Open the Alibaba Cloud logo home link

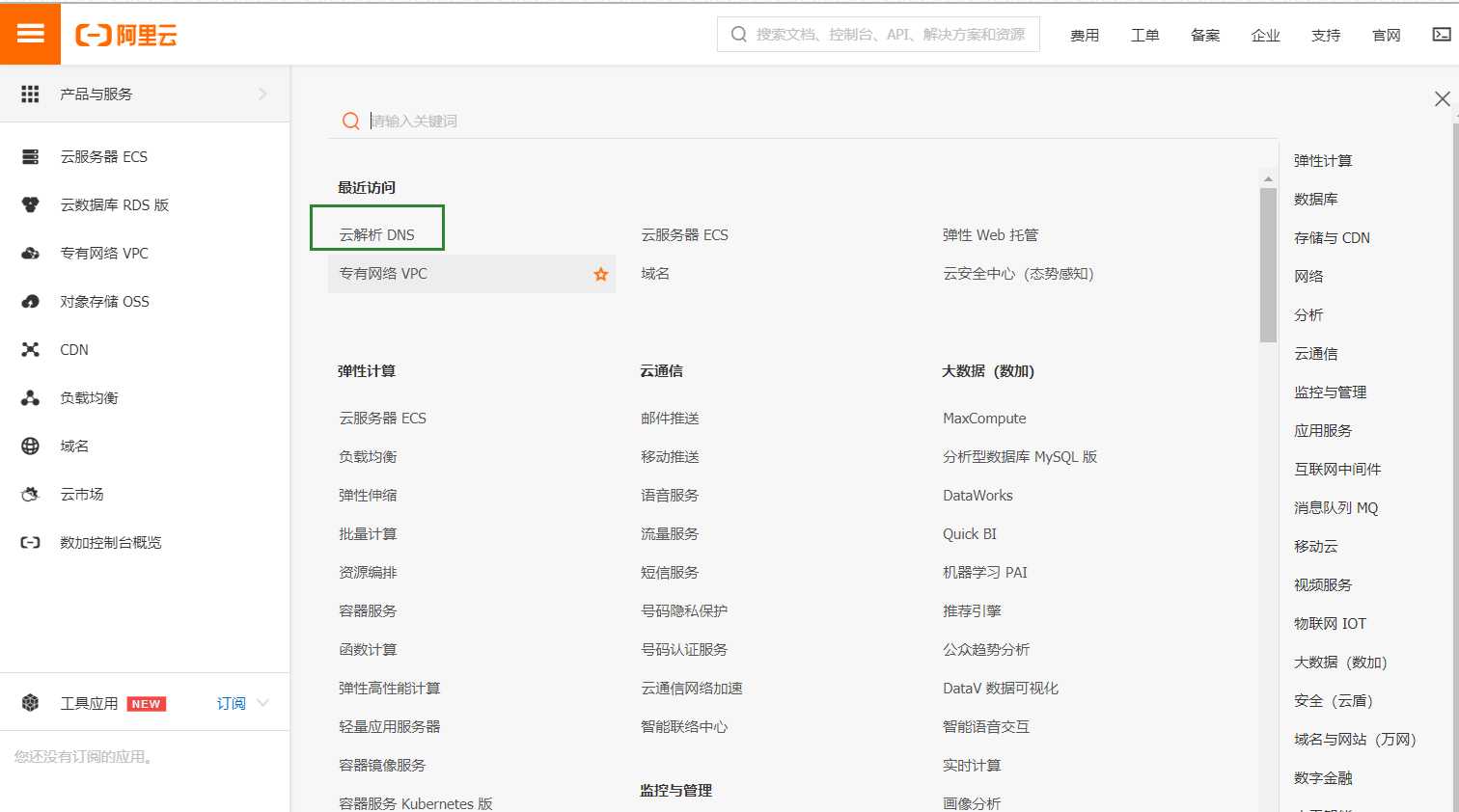[126, 36]
